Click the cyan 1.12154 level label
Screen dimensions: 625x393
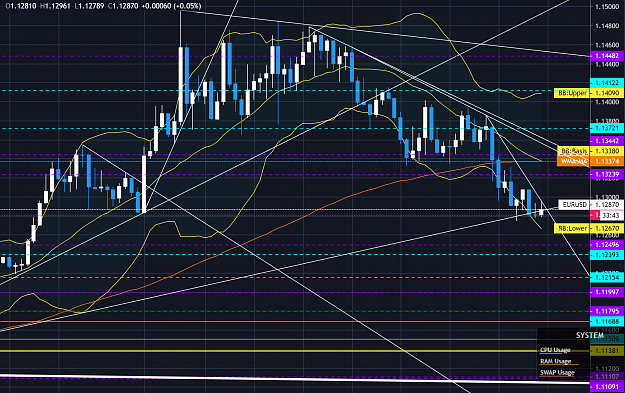607,277
